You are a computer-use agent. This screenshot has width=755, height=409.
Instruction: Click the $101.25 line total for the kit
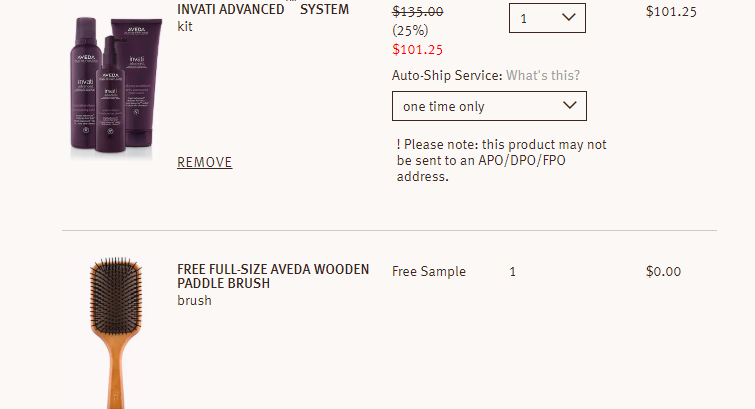coord(671,12)
